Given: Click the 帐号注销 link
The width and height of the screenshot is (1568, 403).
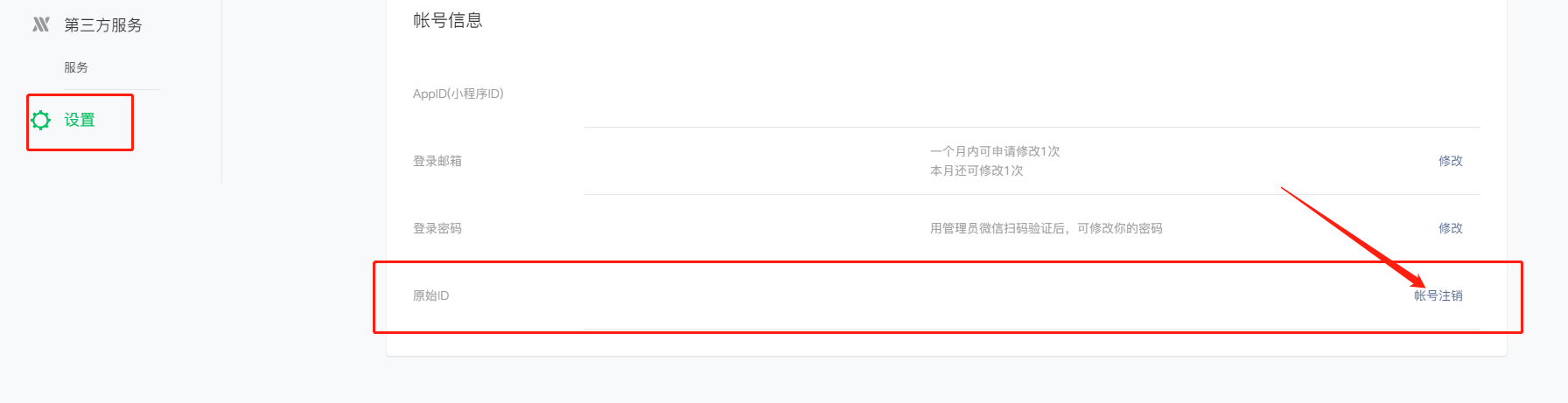Looking at the screenshot, I should pyautogui.click(x=1438, y=295).
